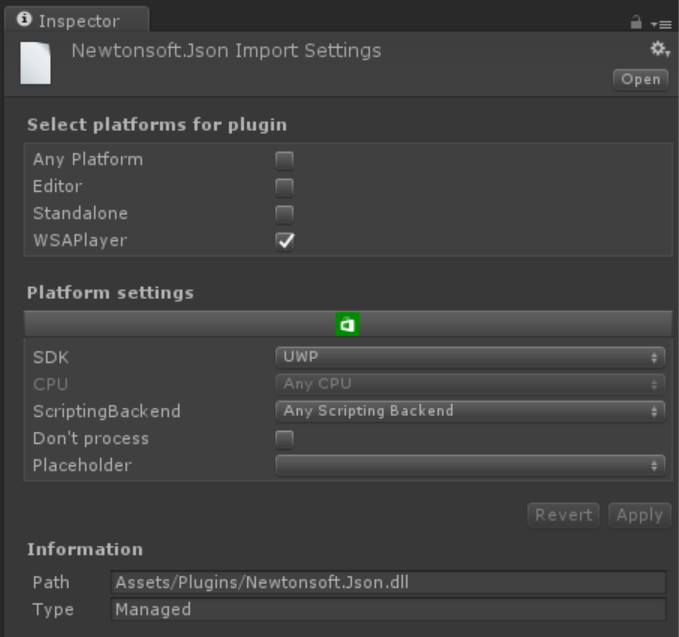Click the Revert button

coord(563,515)
